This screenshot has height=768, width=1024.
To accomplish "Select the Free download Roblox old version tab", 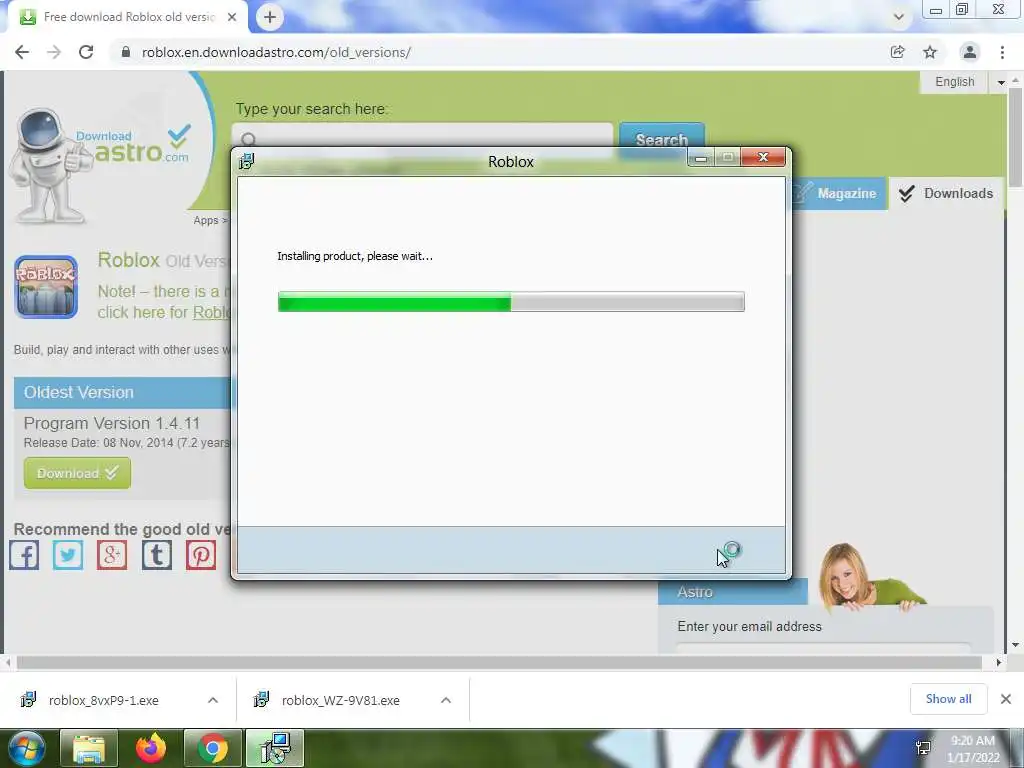I will [127, 17].
